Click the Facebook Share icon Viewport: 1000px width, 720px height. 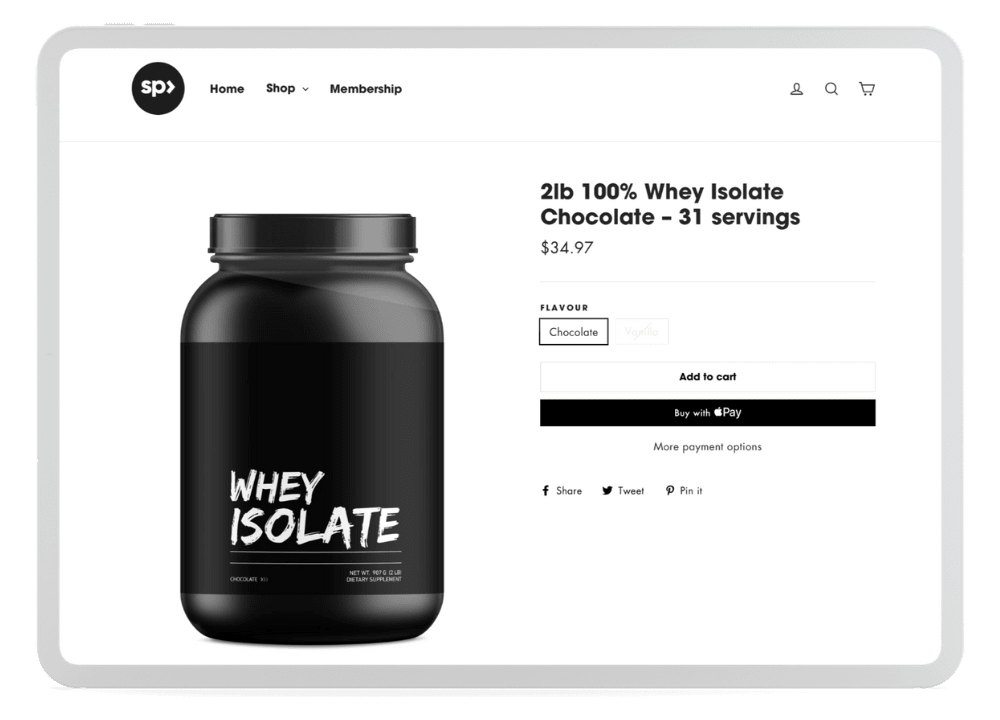(545, 491)
